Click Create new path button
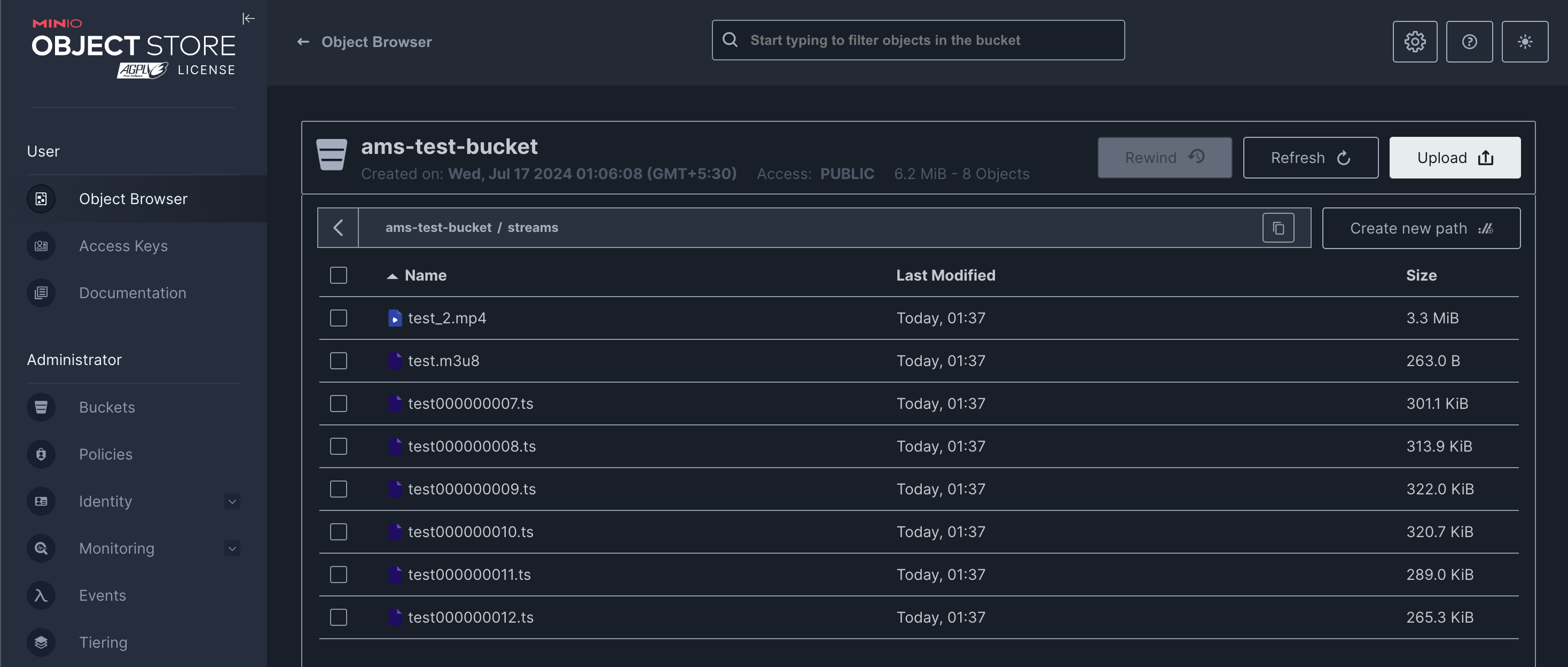This screenshot has height=667, width=1568. 1421,228
